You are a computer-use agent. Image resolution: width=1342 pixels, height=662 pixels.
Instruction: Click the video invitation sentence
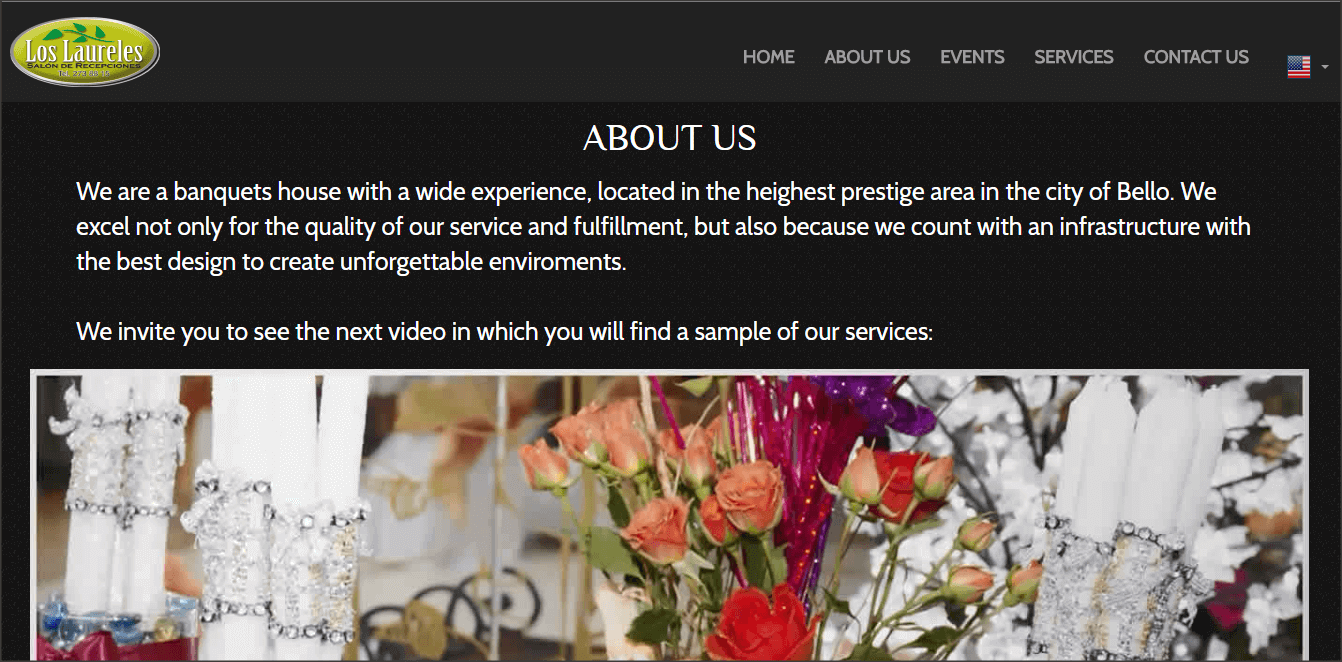[504, 331]
